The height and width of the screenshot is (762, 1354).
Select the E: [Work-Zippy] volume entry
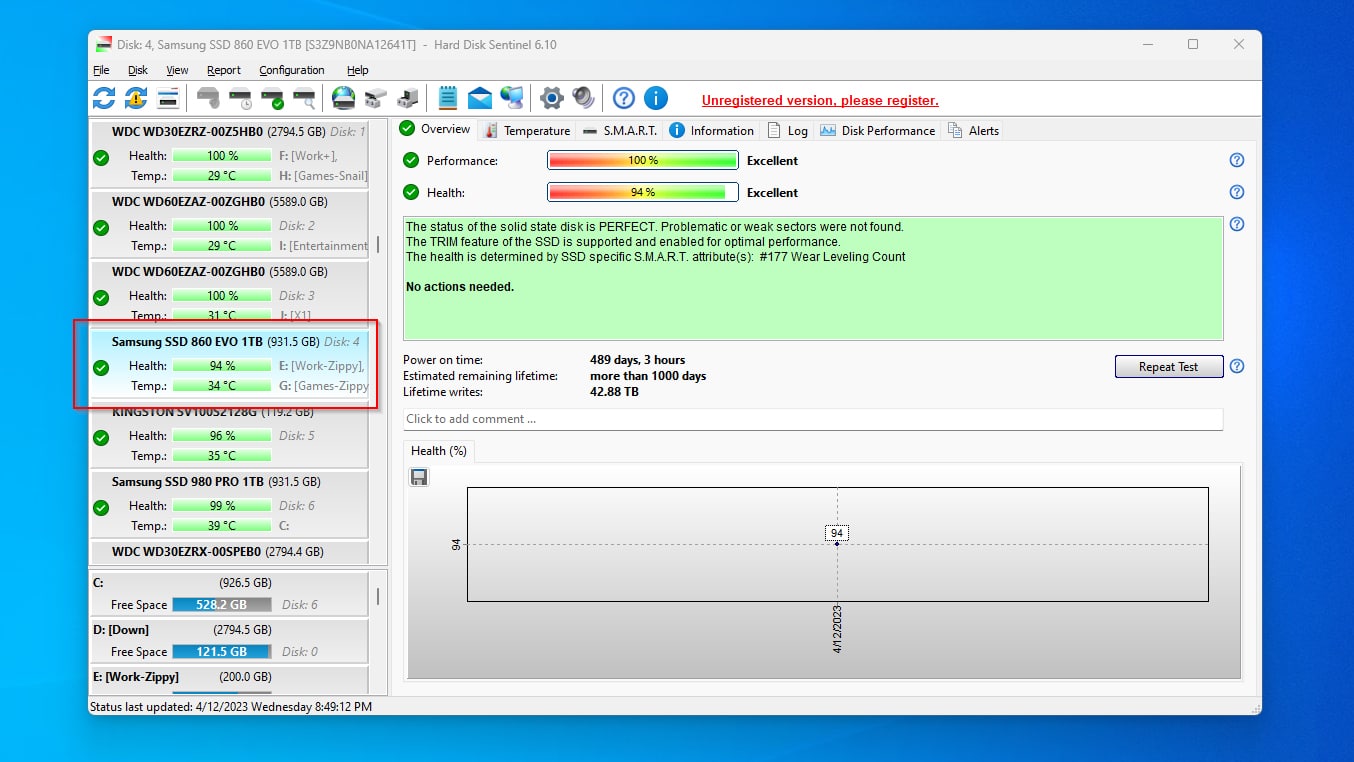(229, 679)
